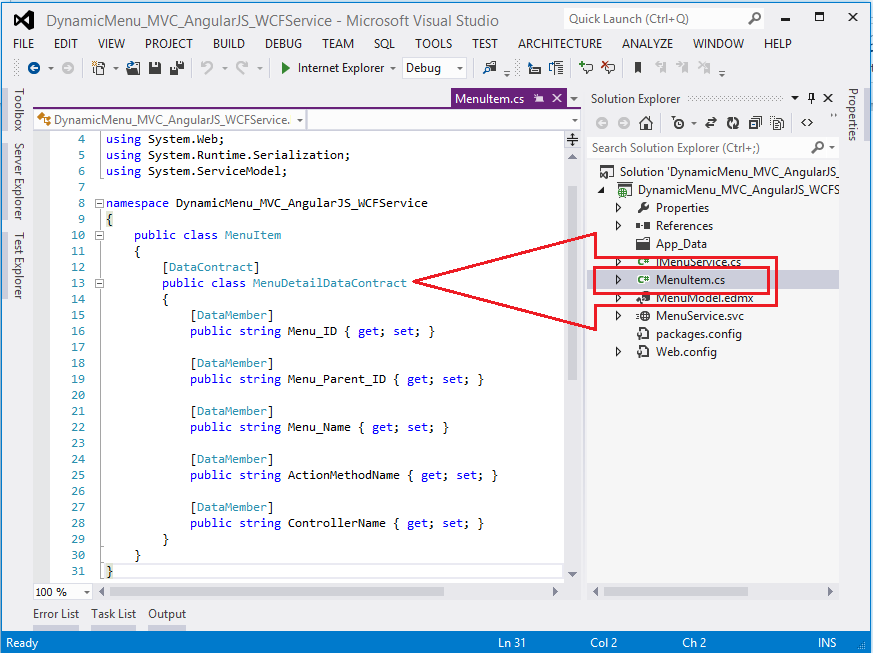
Task: Toggle Show All Files in Solution Explorer
Action: [x=778, y=123]
